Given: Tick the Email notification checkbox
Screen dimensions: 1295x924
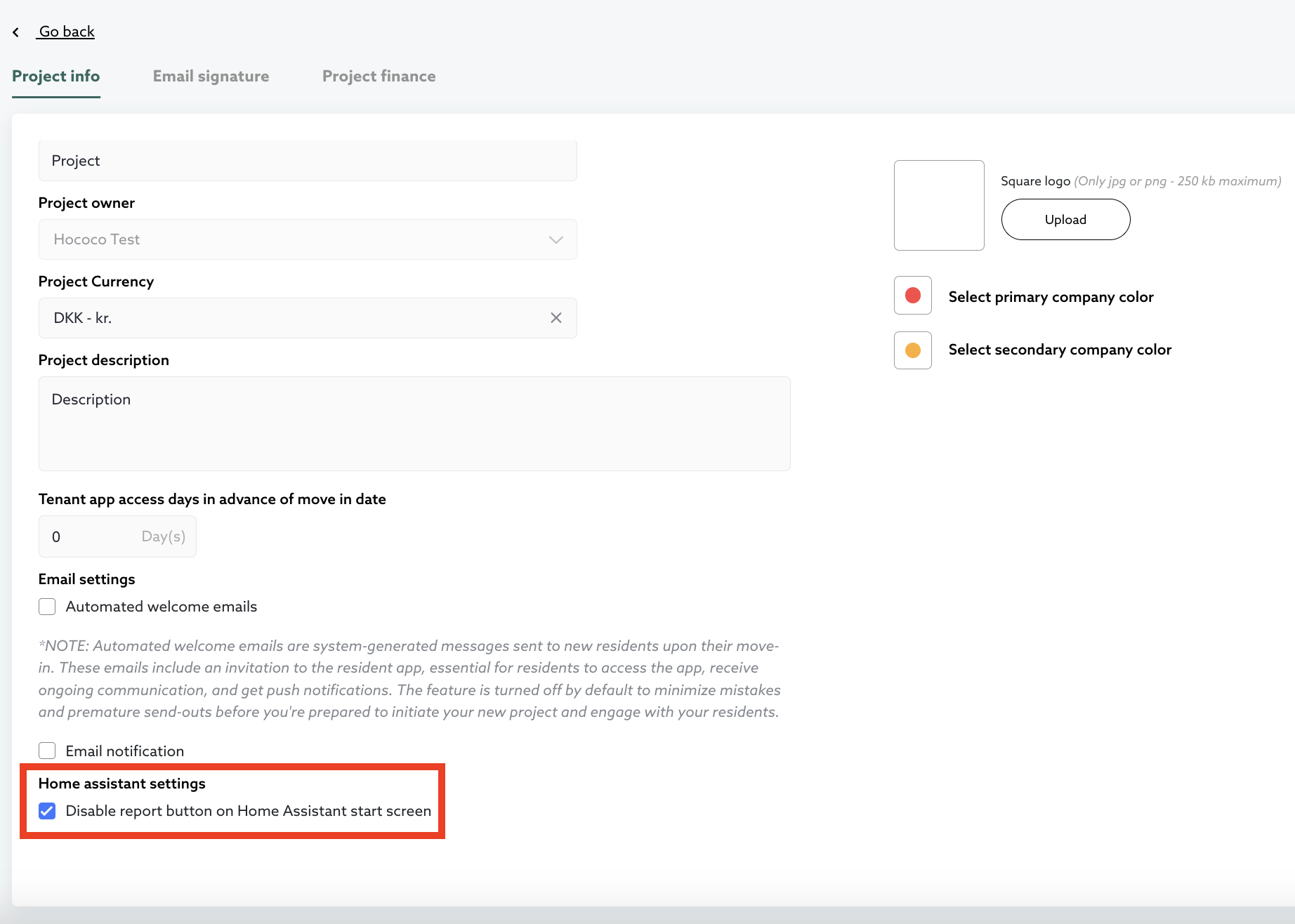Looking at the screenshot, I should (47, 751).
